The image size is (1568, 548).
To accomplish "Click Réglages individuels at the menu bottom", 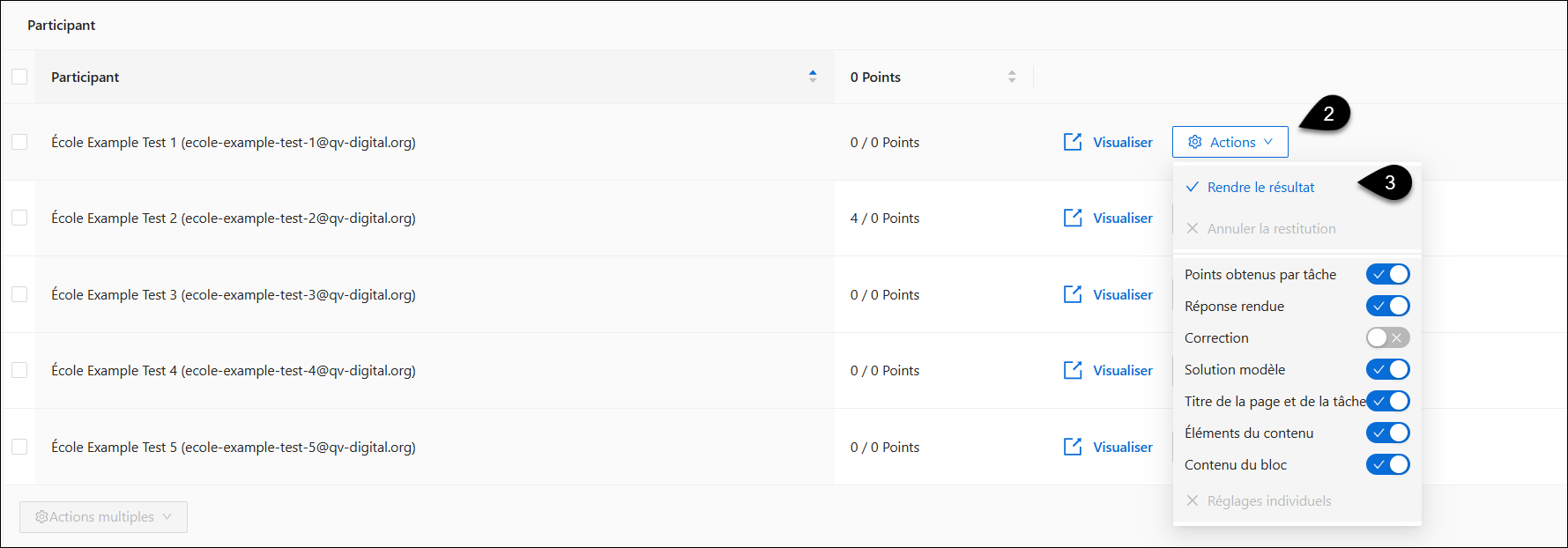I will (1258, 500).
